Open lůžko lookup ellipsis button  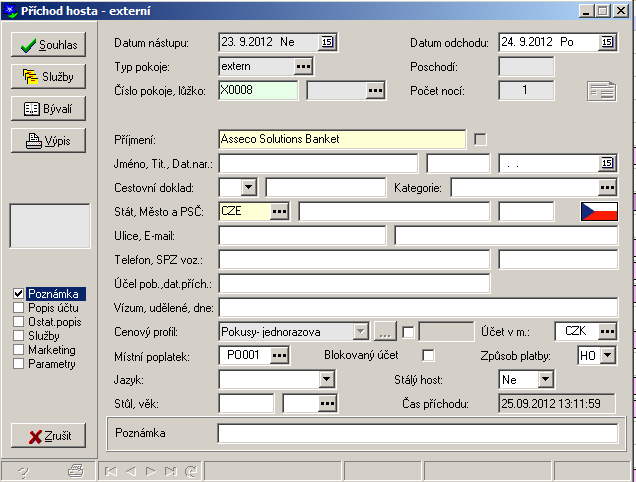(x=375, y=90)
